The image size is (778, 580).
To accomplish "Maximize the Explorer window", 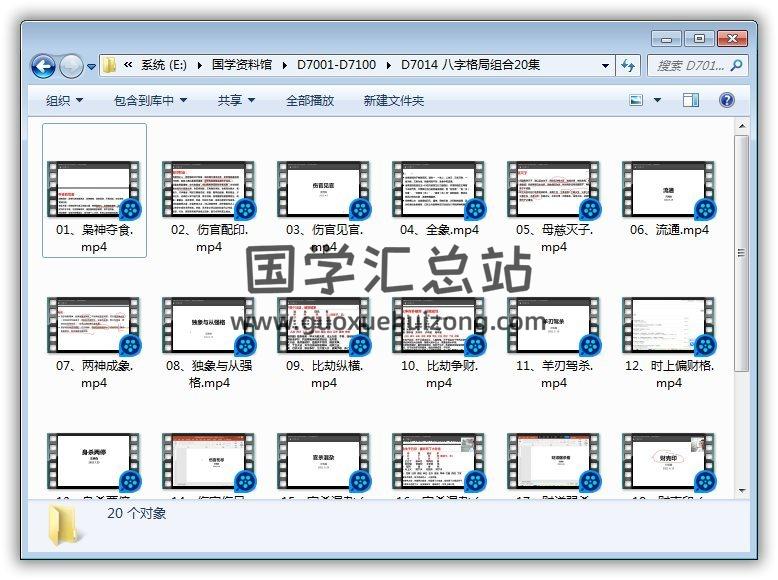I will [699, 39].
